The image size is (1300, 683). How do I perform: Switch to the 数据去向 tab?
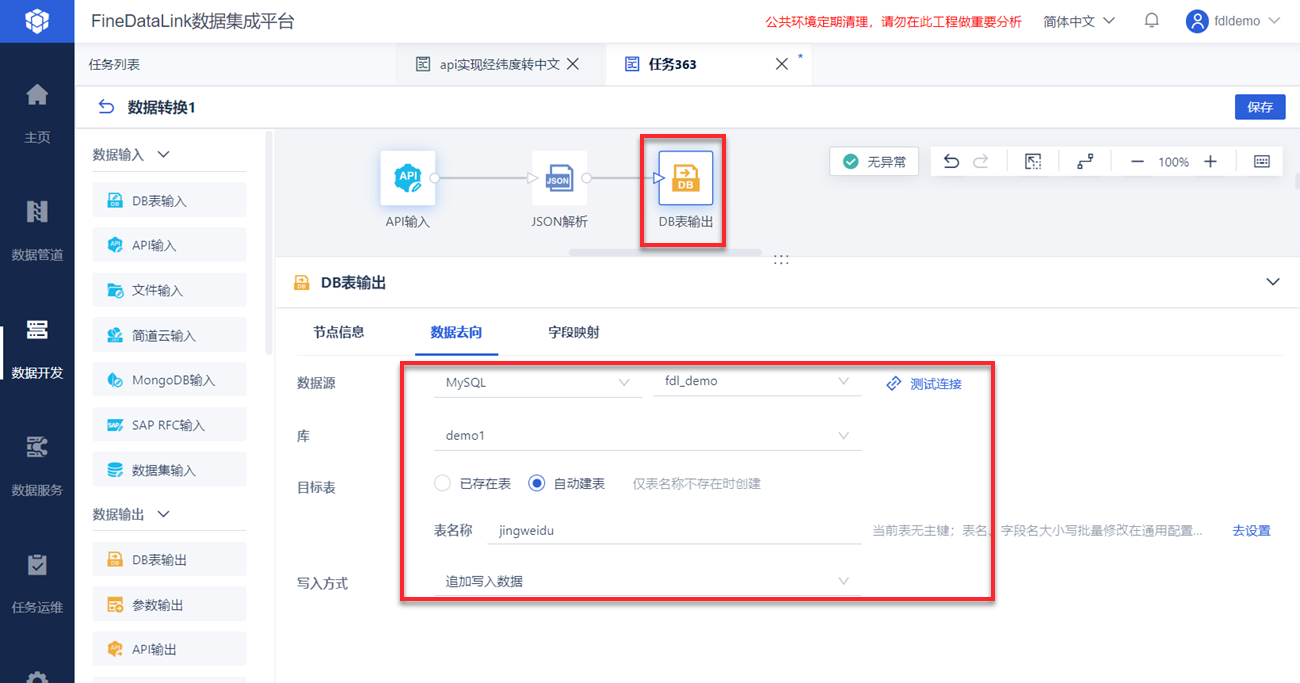[456, 332]
